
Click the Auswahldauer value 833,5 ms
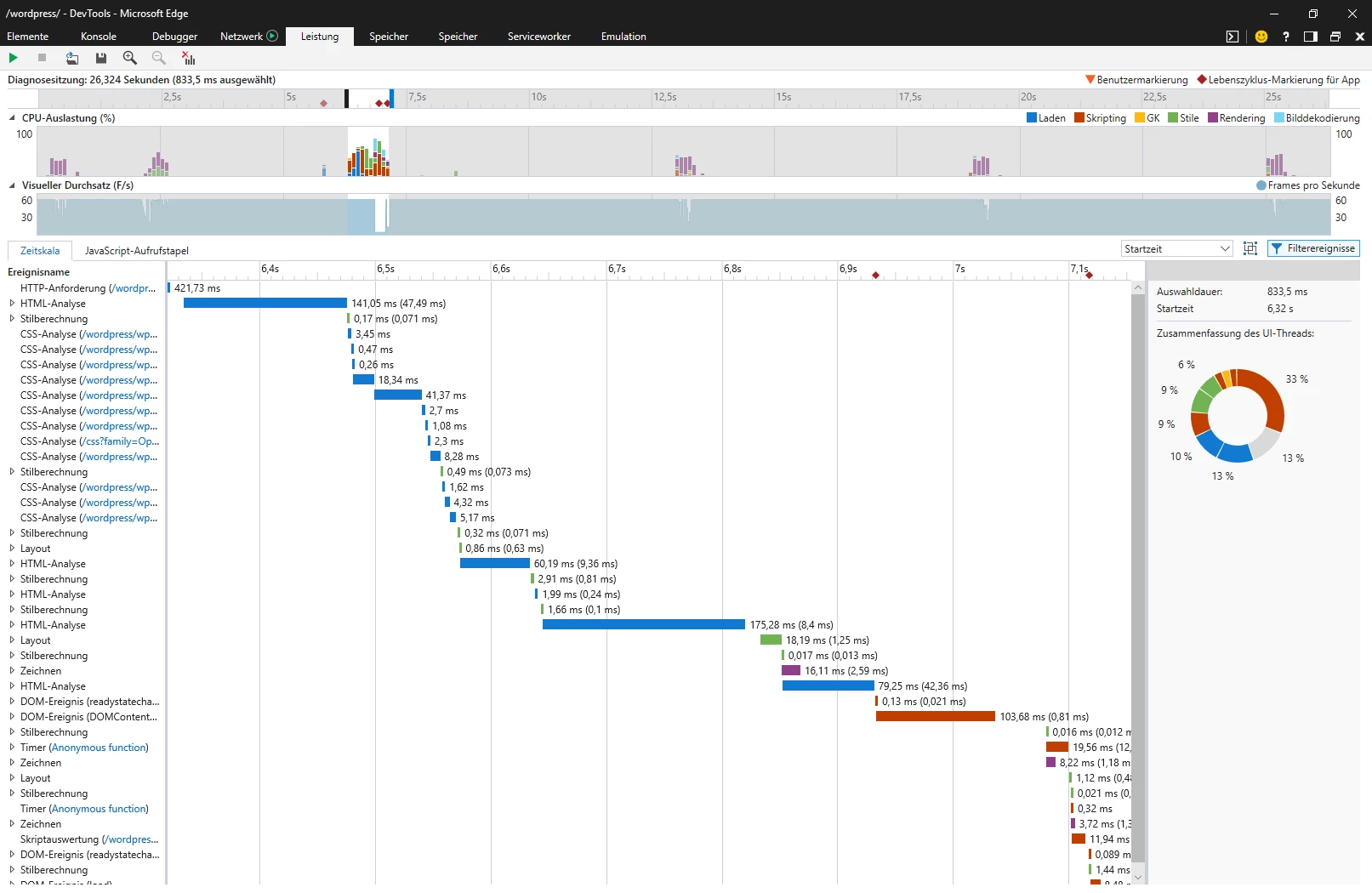1288,292
